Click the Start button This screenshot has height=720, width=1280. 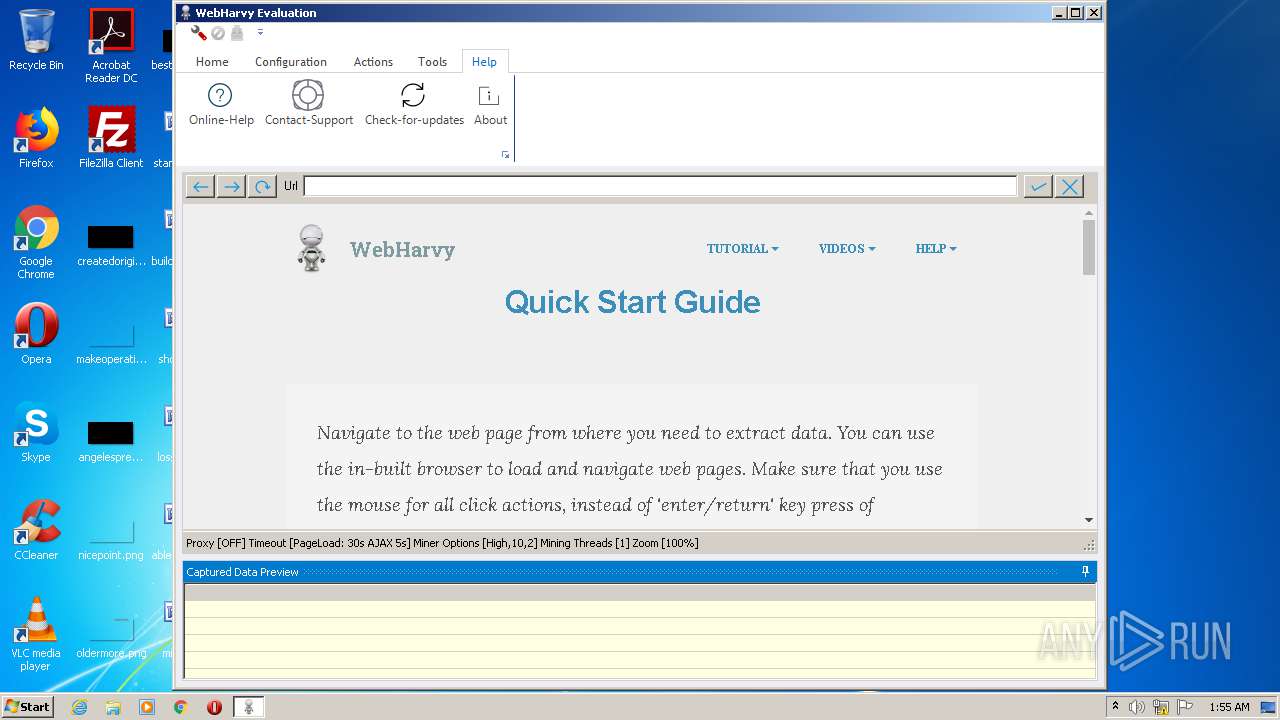[28, 706]
